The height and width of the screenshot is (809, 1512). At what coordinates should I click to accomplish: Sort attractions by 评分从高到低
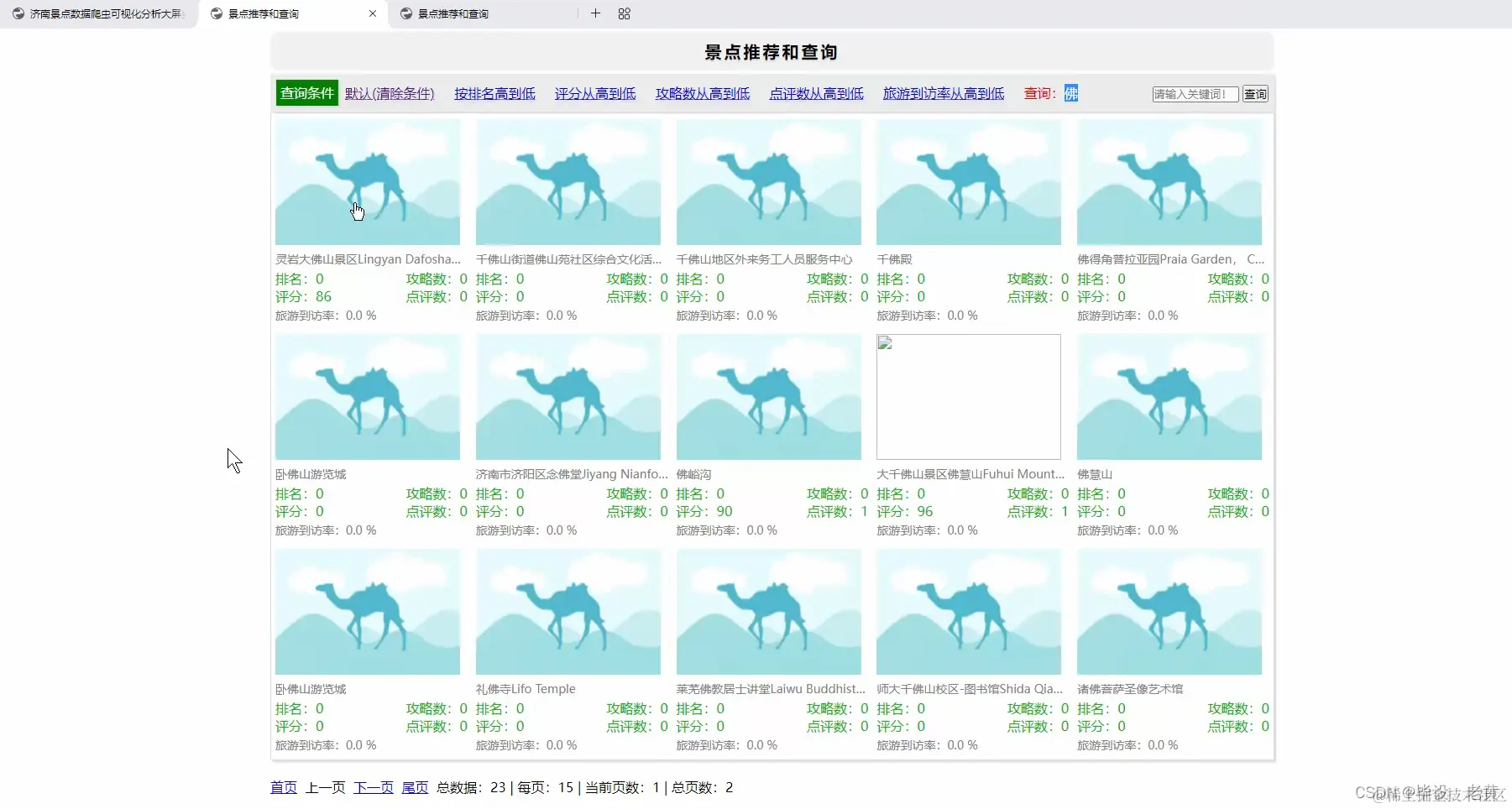(593, 93)
